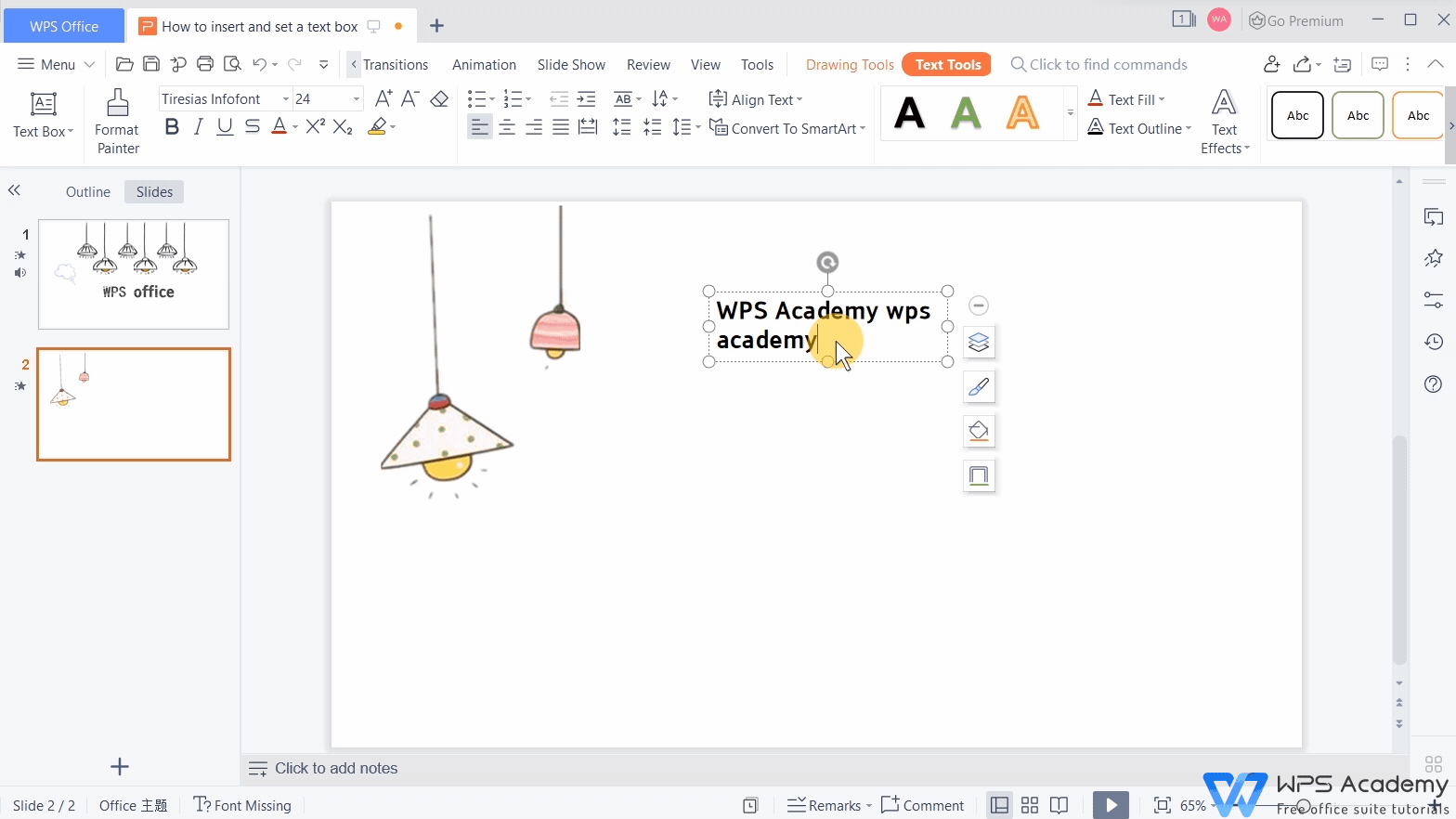Open help icon in right sidebar
The width and height of the screenshot is (1456, 819).
pyautogui.click(x=1433, y=384)
